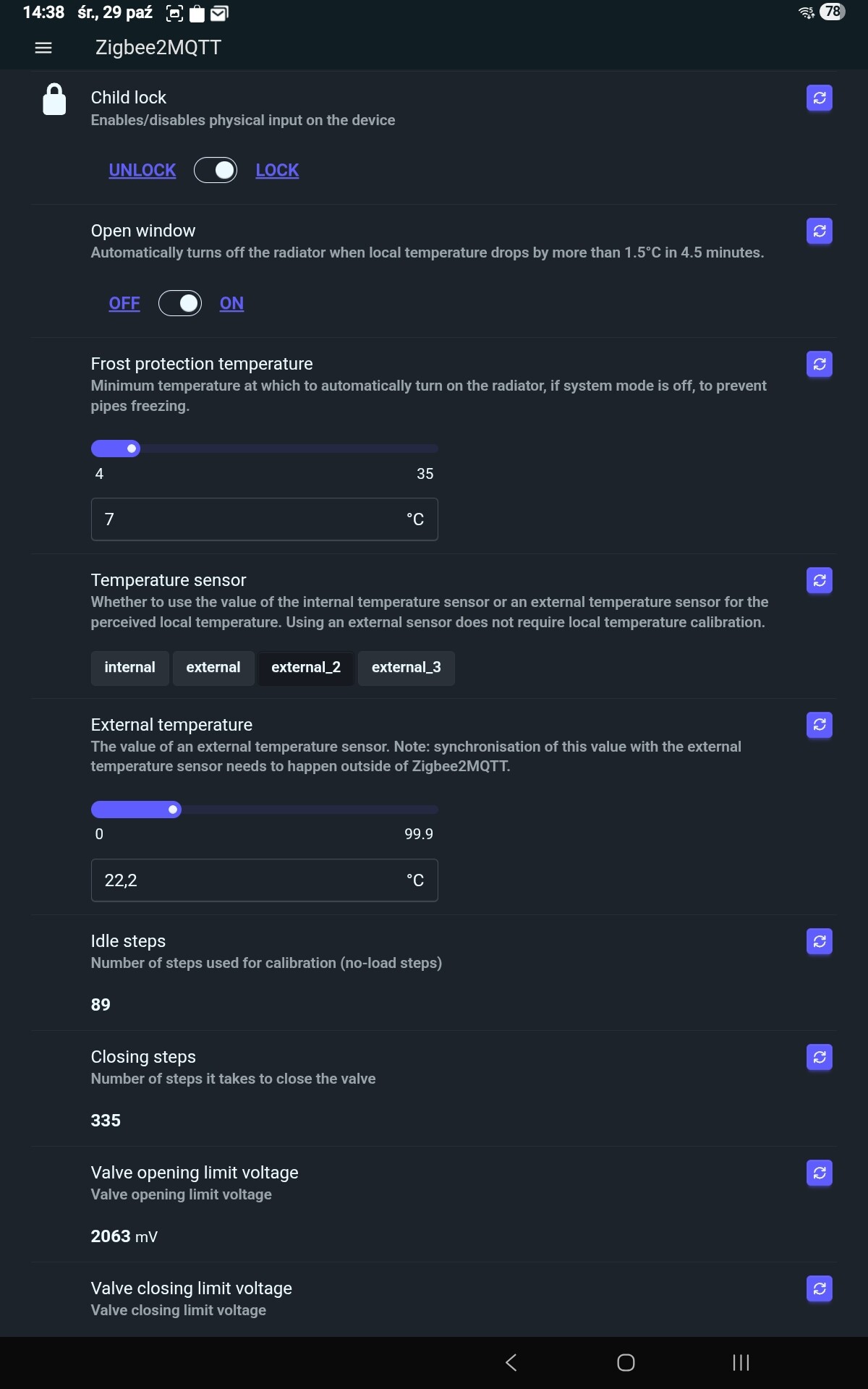Screen dimensions: 868x1389
Task: Open the Zigbee2MQTT hamburger menu
Action: click(43, 48)
